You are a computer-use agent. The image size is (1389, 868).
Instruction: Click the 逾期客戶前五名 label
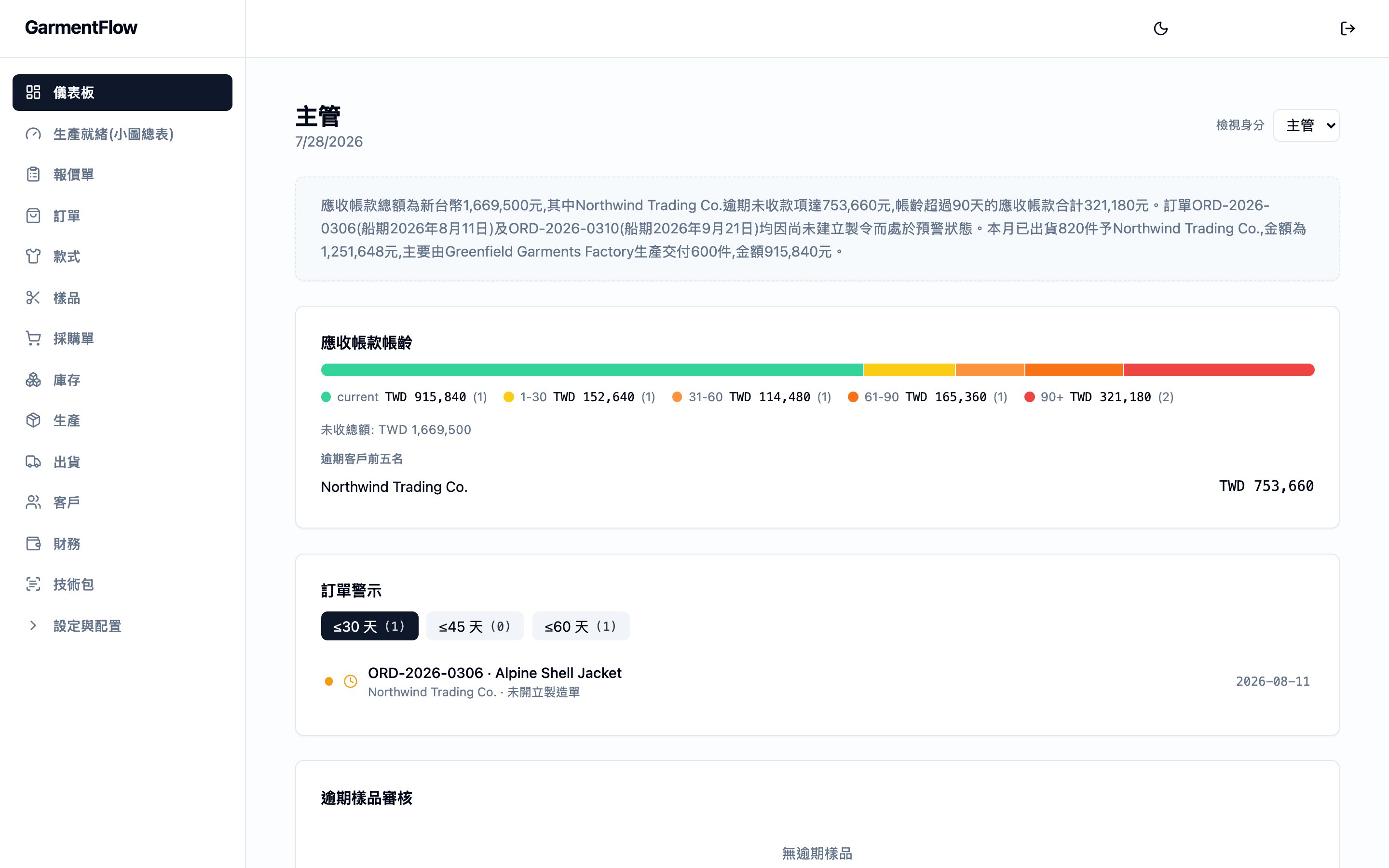[362, 459]
